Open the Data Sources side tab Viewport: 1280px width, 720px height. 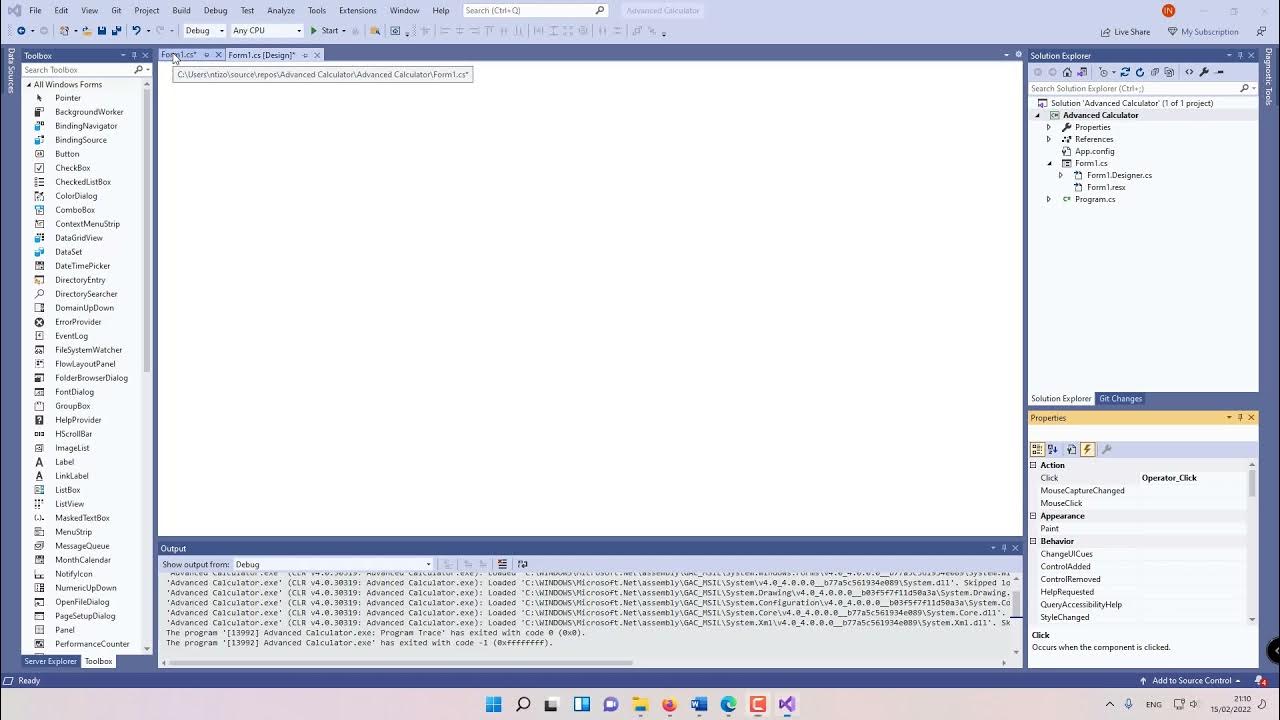tap(11, 70)
